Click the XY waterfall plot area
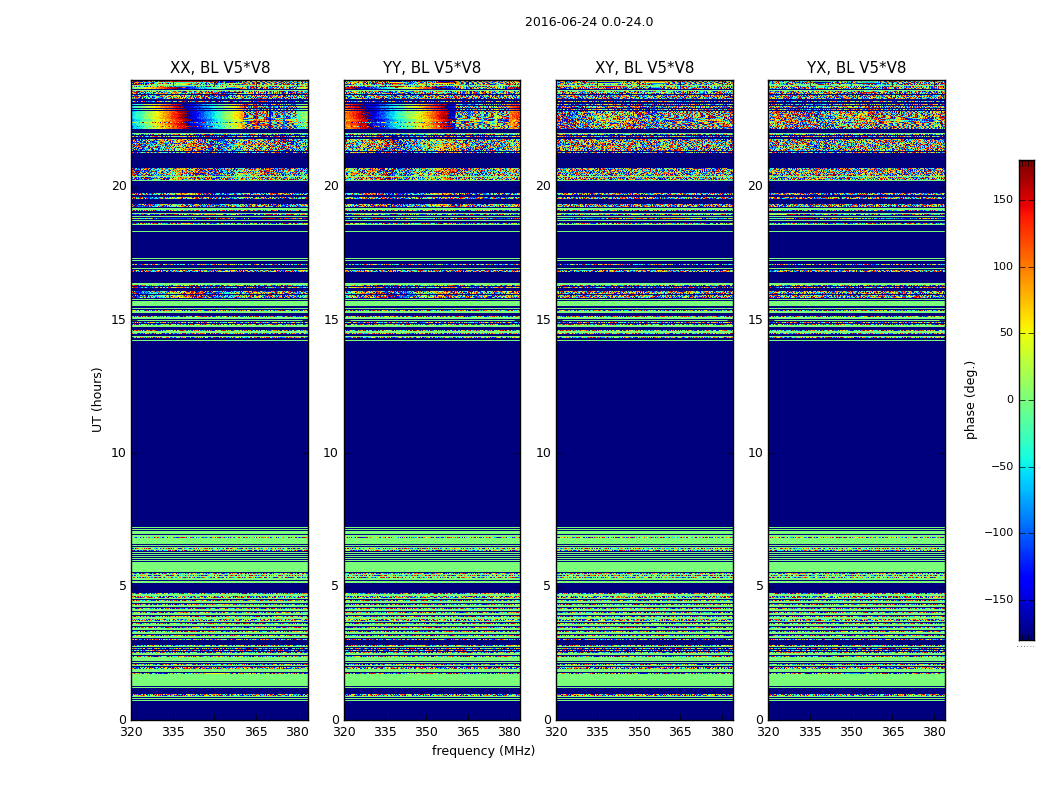This screenshot has width=1050, height=800. 644,400
